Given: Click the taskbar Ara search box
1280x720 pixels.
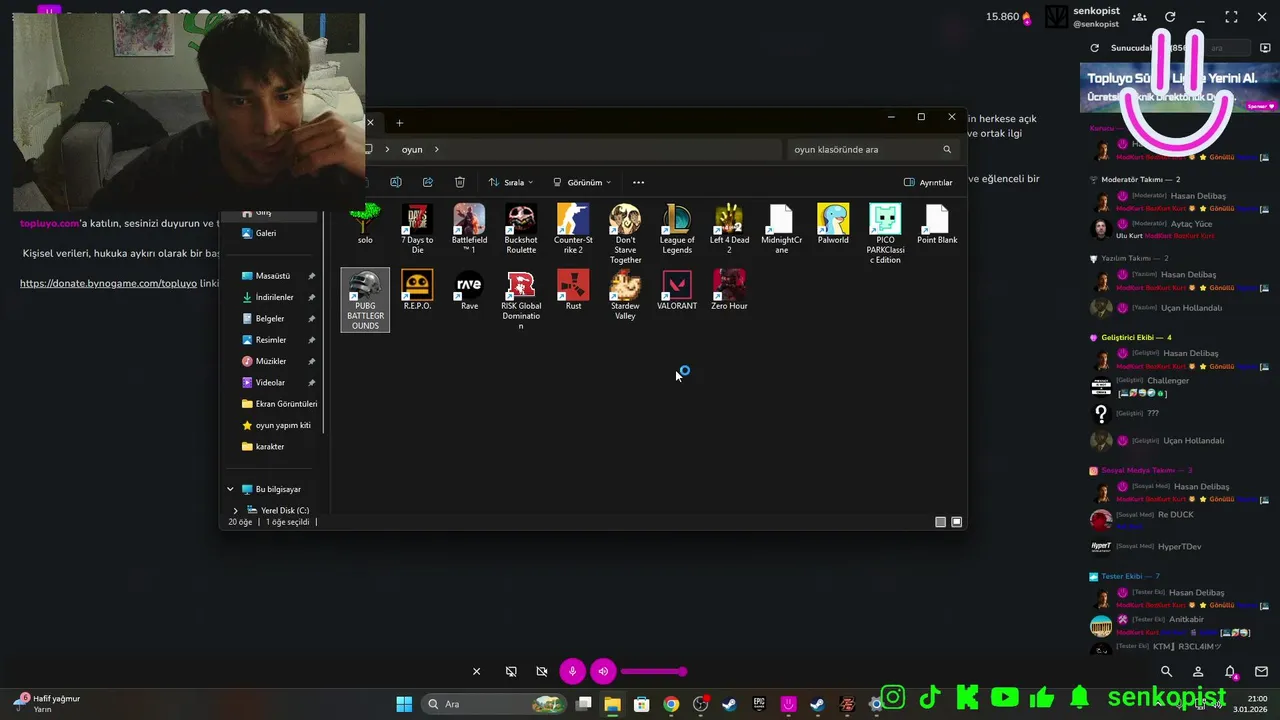Looking at the screenshot, I should [495, 704].
